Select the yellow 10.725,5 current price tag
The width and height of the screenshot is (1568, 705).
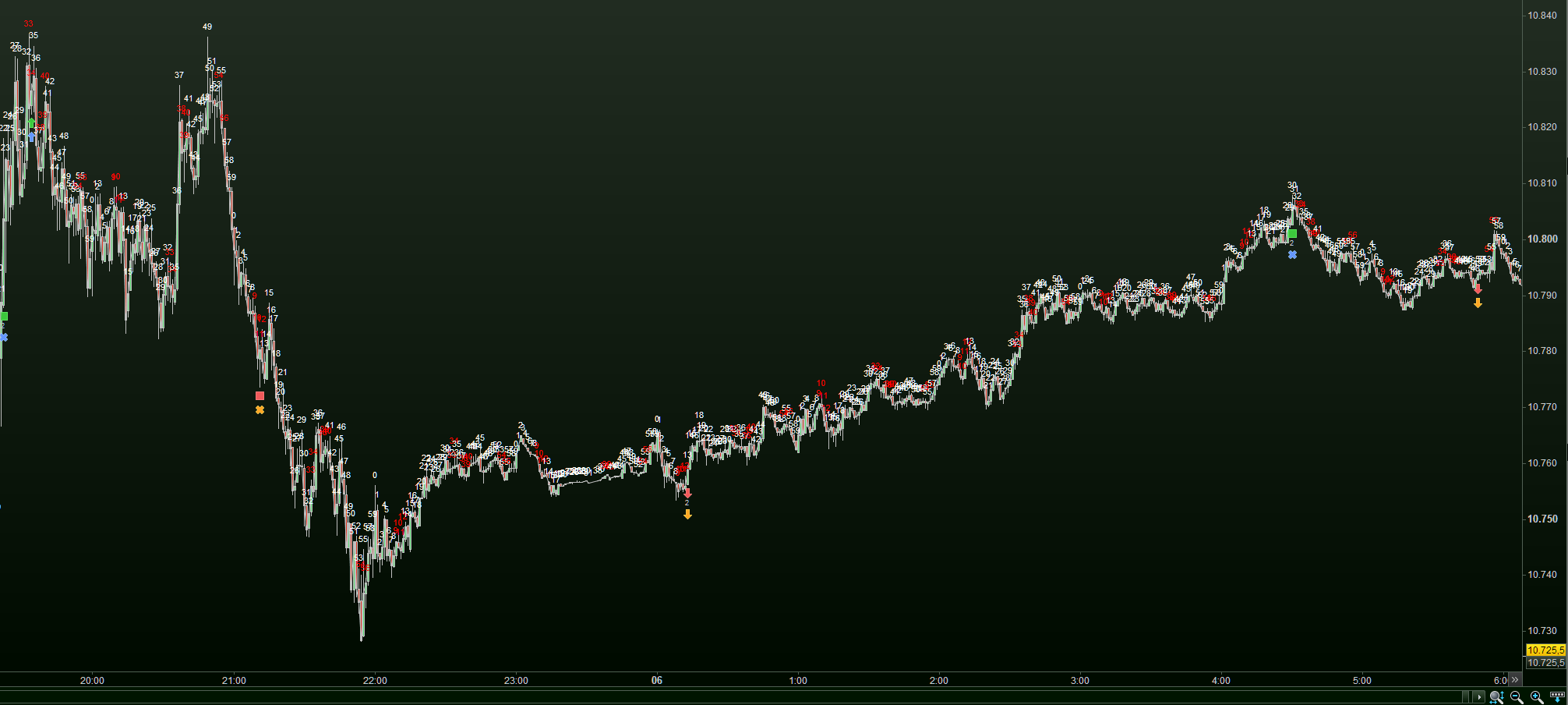pyautogui.click(x=1545, y=650)
